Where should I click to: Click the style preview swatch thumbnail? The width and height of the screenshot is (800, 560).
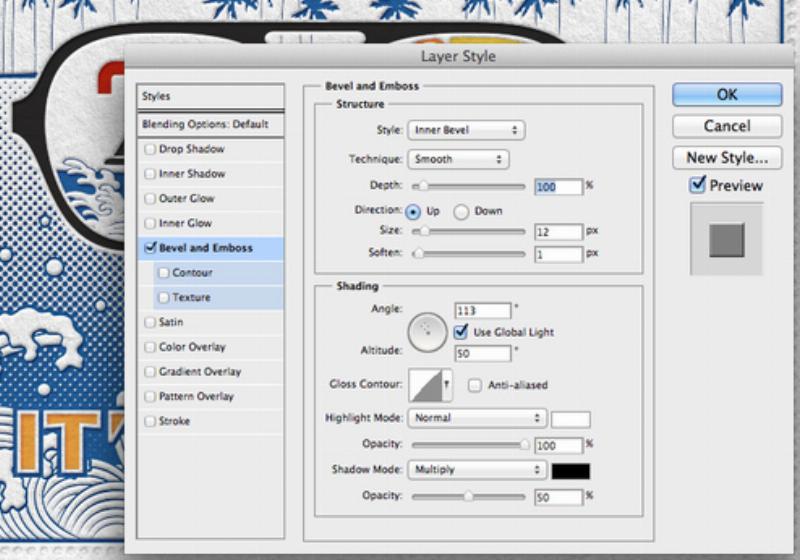coord(726,239)
